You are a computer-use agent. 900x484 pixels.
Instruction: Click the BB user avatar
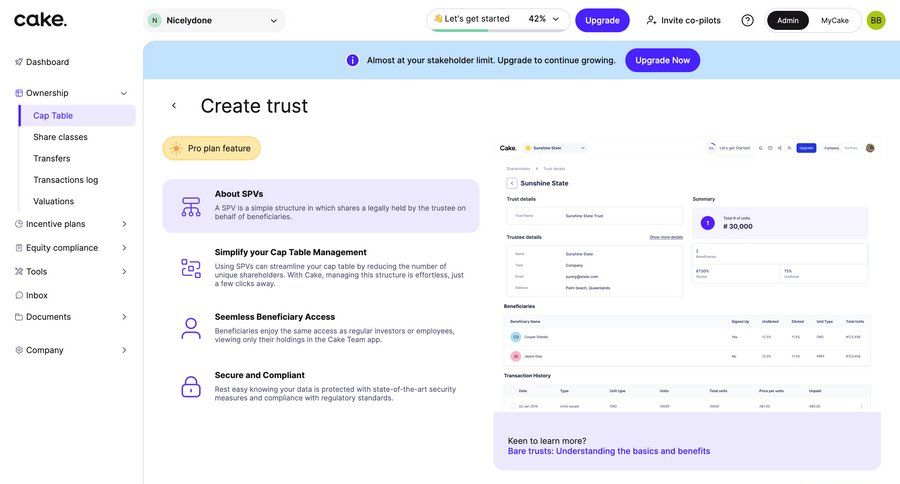tap(875, 20)
